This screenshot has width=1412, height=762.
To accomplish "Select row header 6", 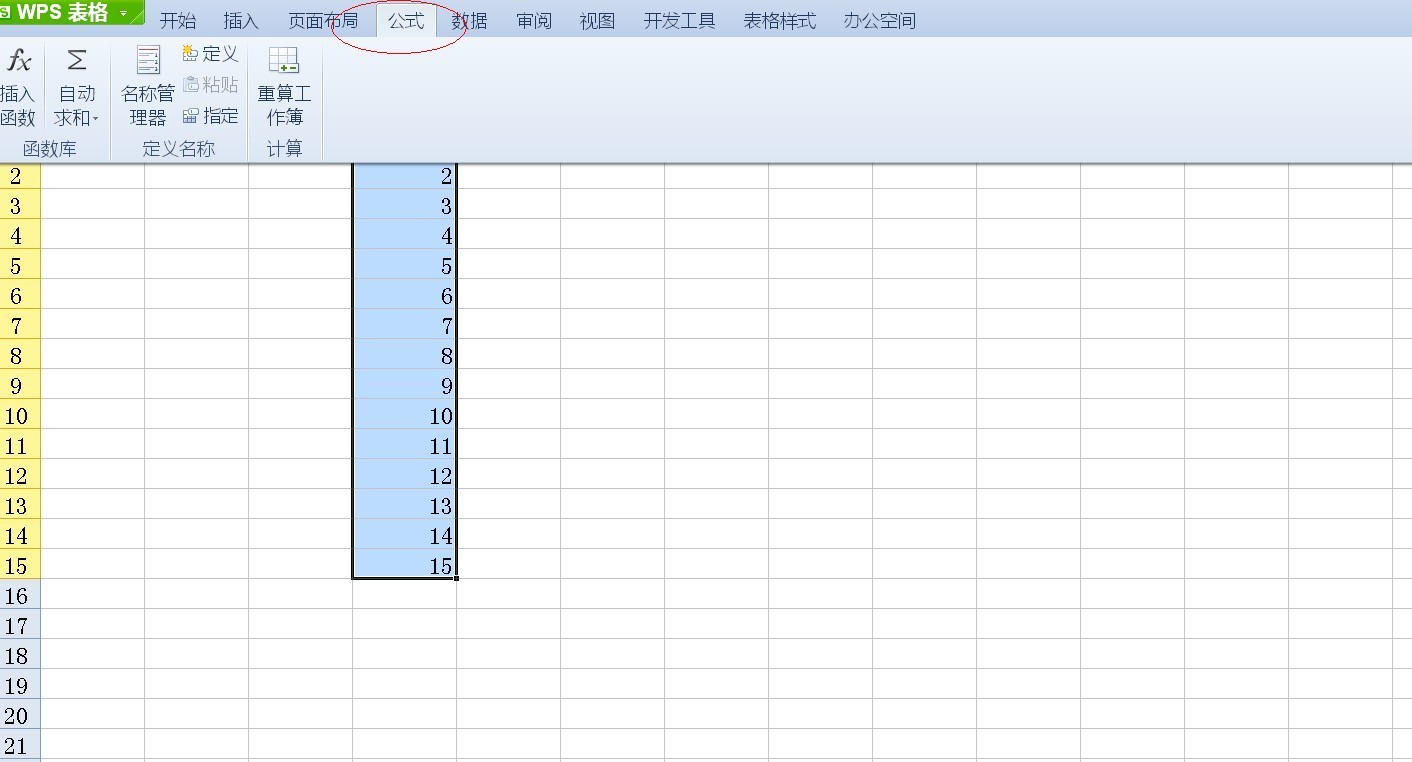I will tap(20, 295).
